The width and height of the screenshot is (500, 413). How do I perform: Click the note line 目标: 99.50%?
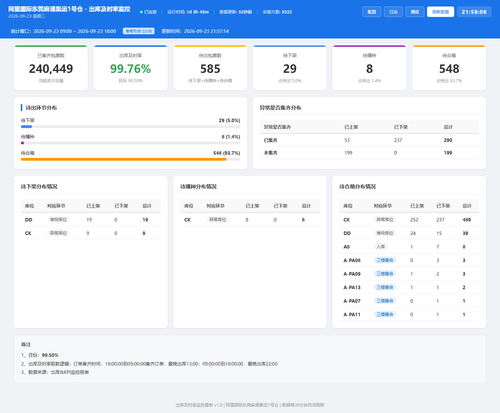pyautogui.click(x=40, y=355)
